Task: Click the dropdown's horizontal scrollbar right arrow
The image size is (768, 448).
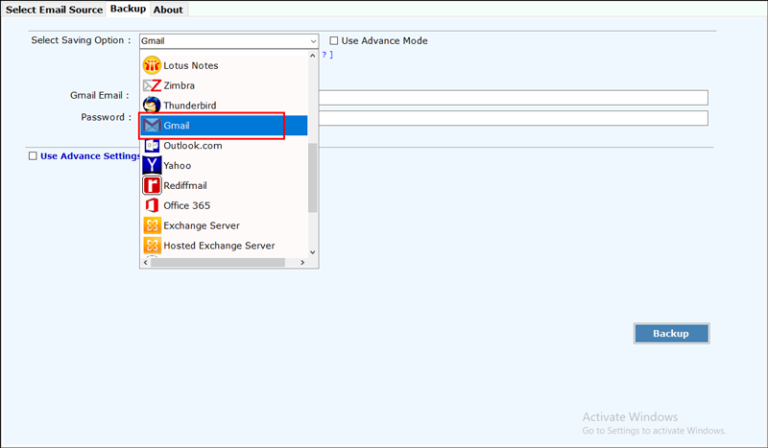Action: [x=302, y=263]
